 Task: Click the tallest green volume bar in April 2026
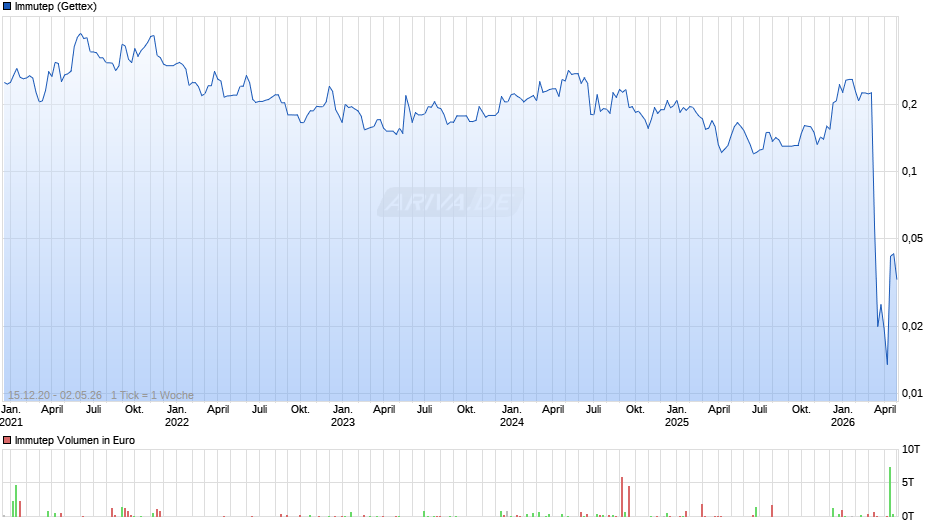890,492
